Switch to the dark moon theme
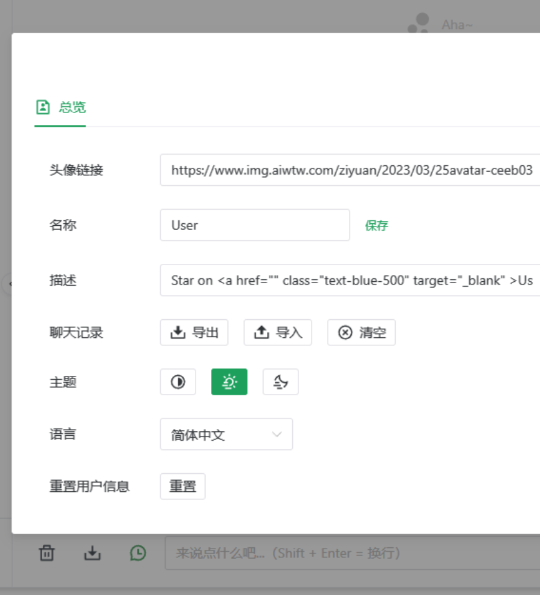Viewport: 540px width, 595px height. point(280,382)
